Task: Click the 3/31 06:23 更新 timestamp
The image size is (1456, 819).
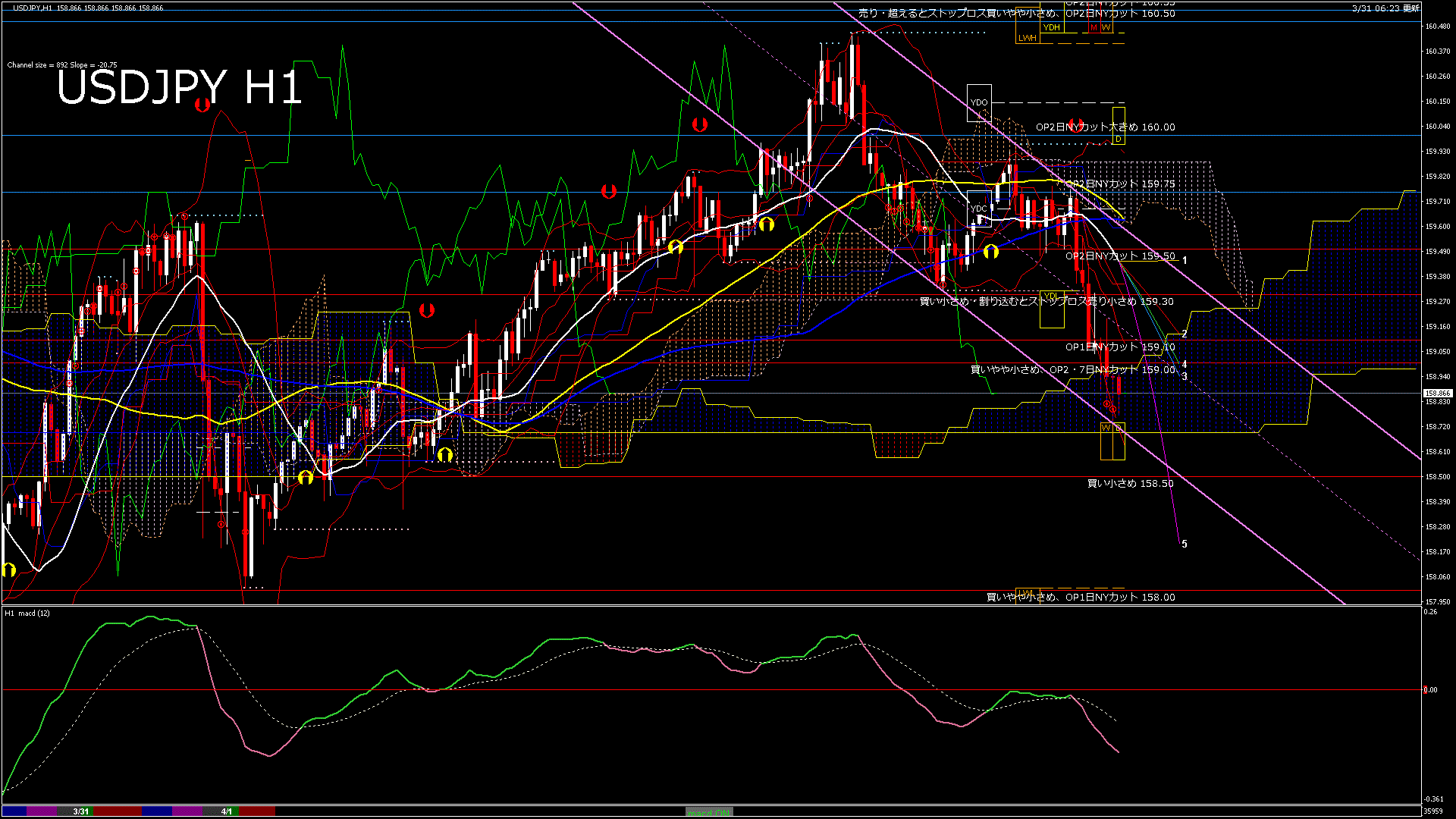Action: tap(1385, 8)
